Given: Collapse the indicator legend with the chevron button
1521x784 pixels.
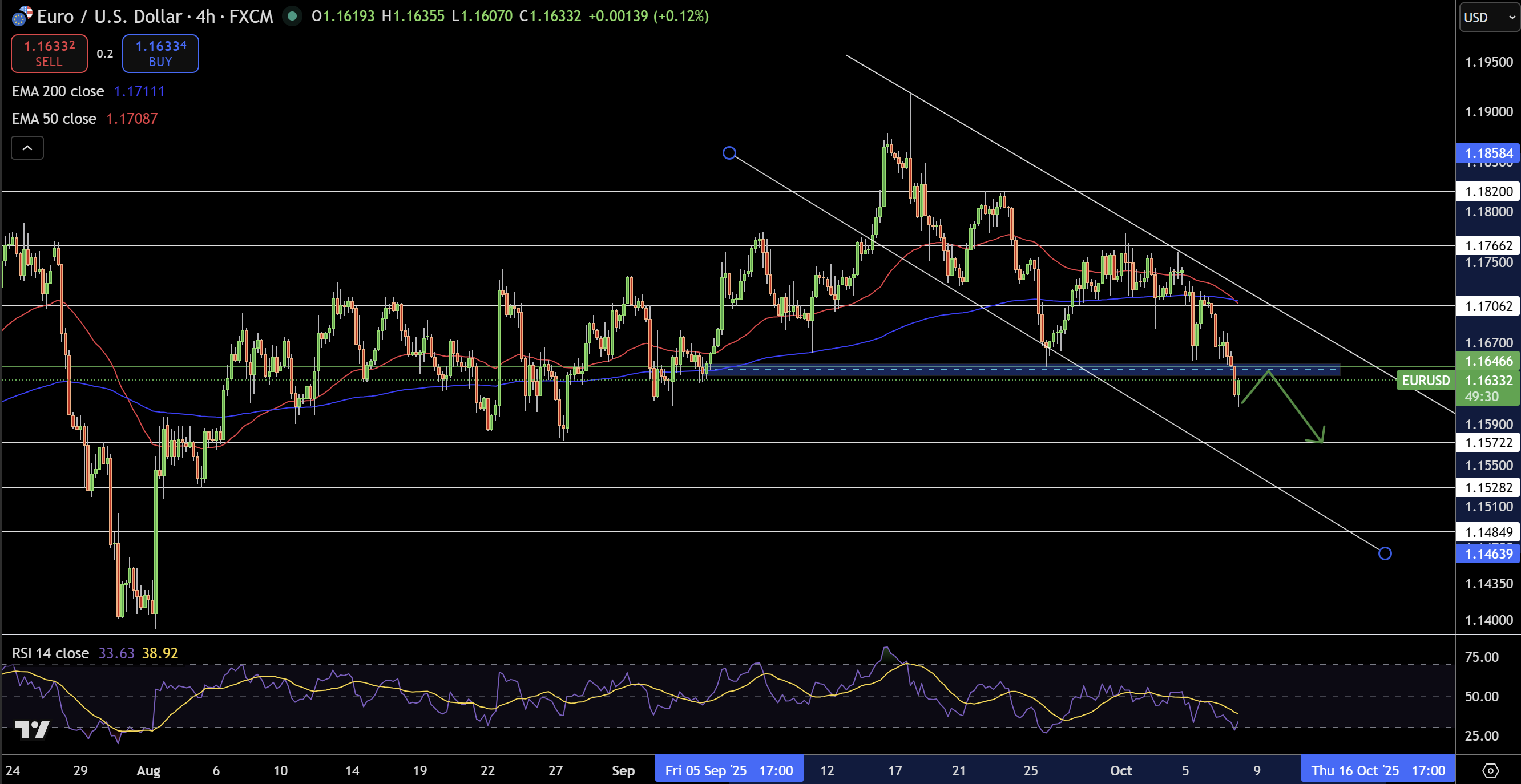Looking at the screenshot, I should tap(27, 148).
